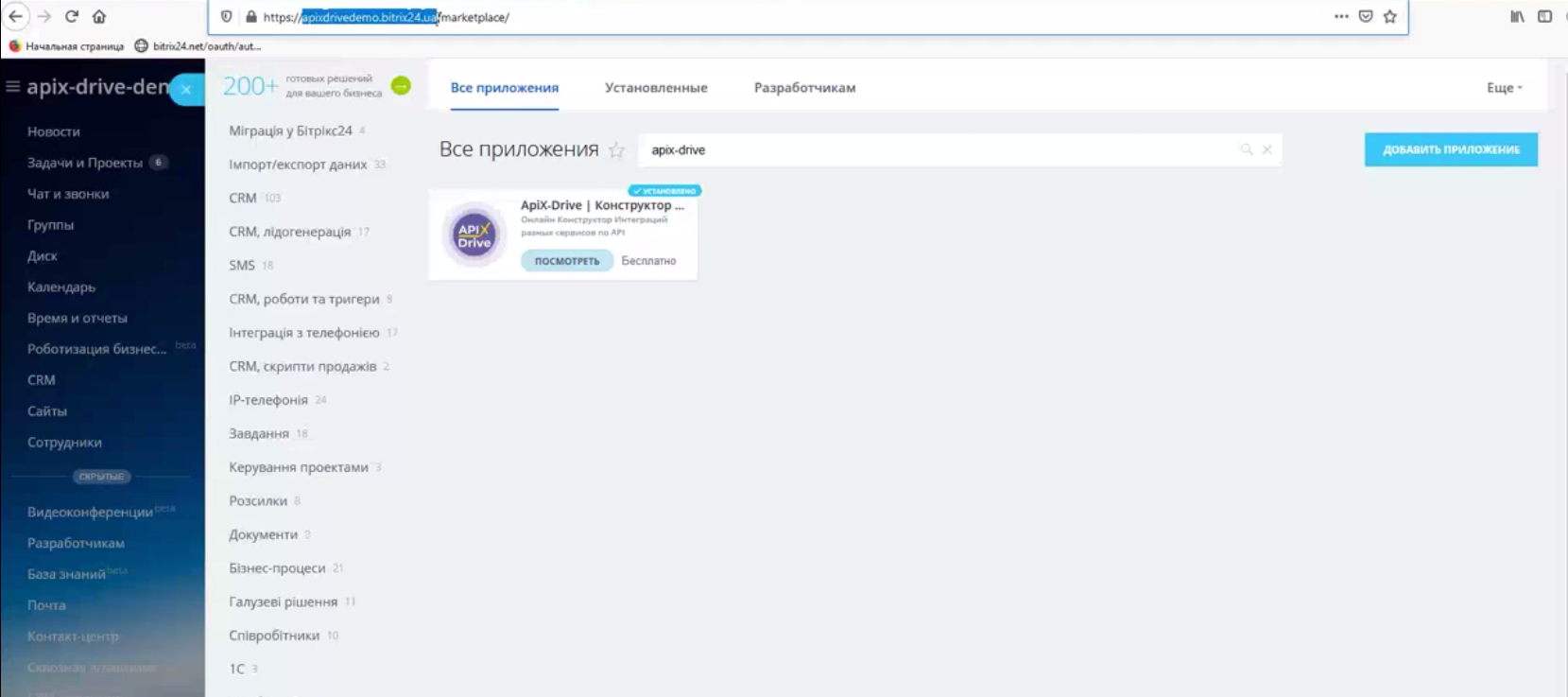
Task: Open Роботизация бизнес... menu item
Action: tap(96, 349)
